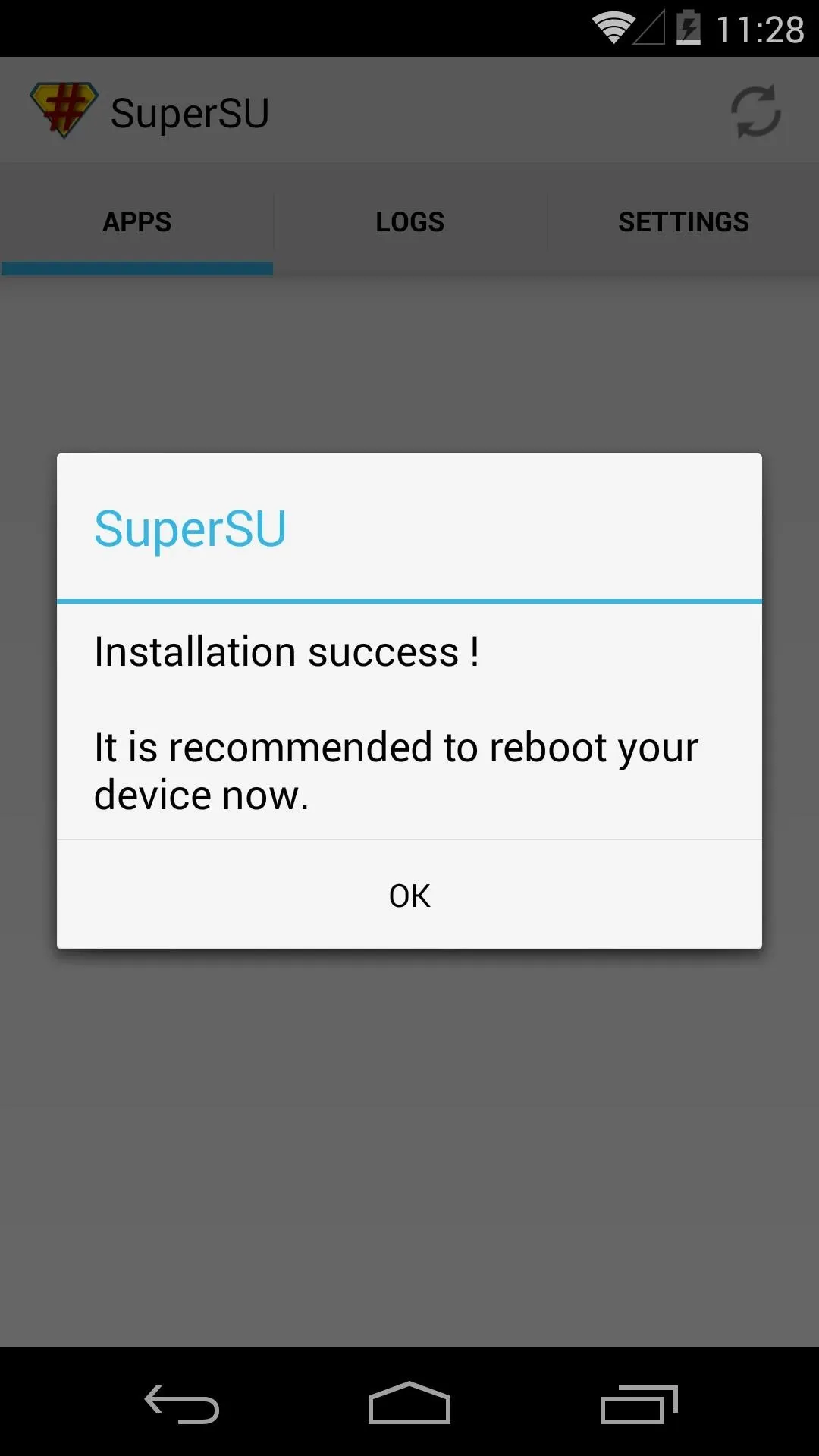Tap the Wi-Fi status icon
Screen dimensions: 819x1456
(613, 28)
